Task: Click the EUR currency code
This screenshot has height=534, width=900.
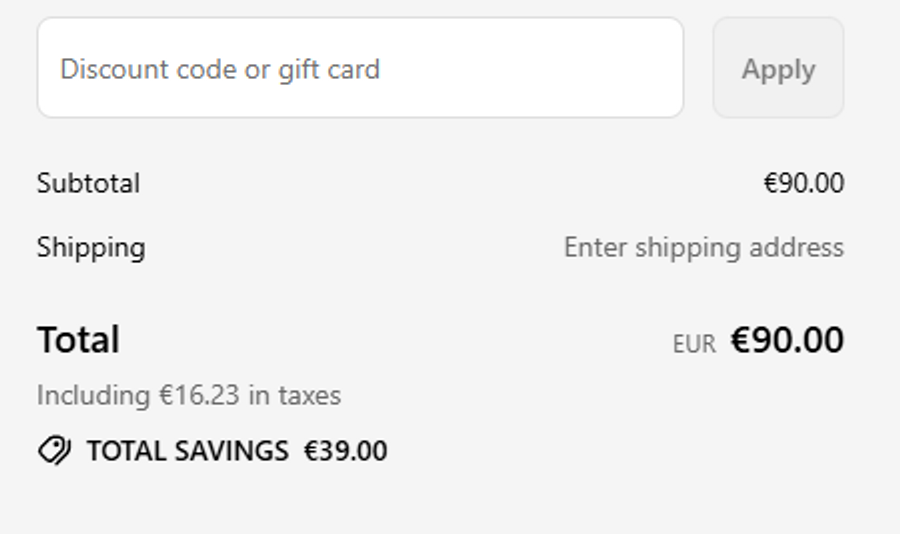Action: (694, 344)
